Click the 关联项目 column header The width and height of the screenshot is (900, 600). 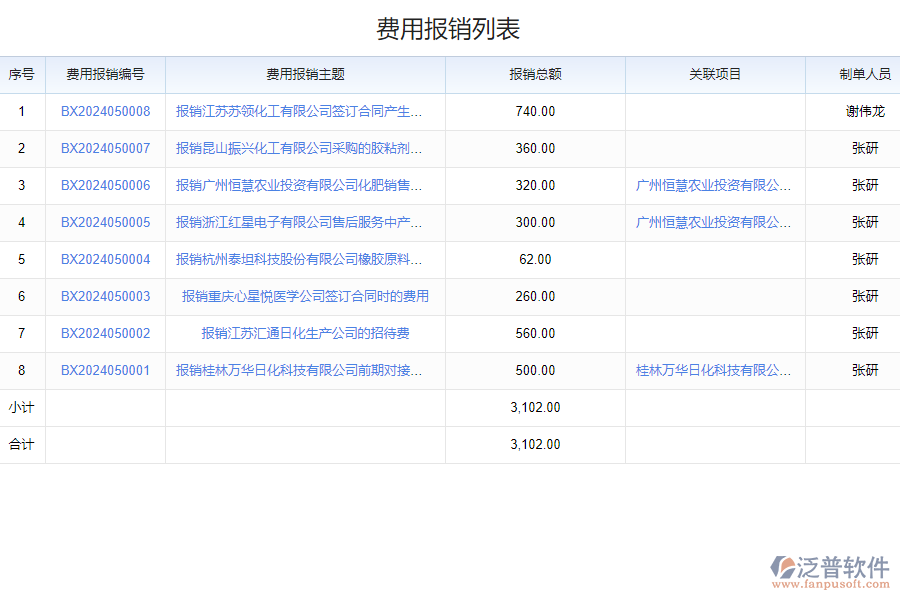pos(713,74)
